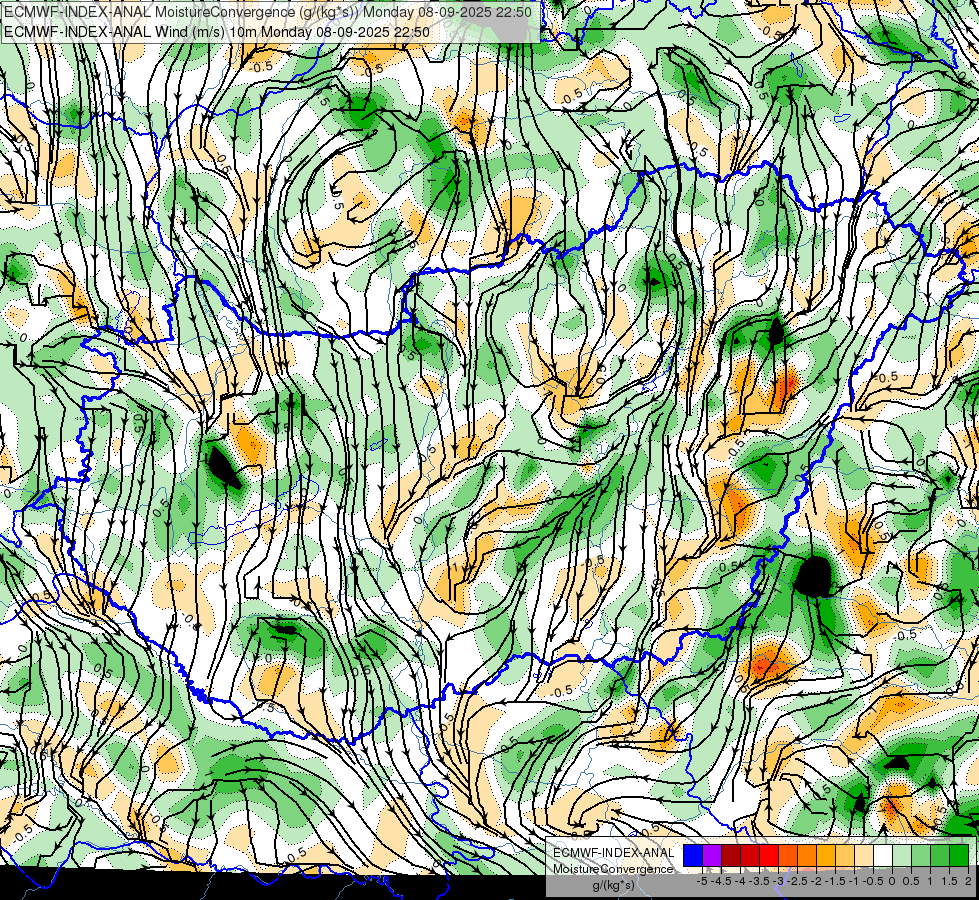Click the MoistureConvergence title line at top
The height and width of the screenshot is (900, 979).
point(267,12)
